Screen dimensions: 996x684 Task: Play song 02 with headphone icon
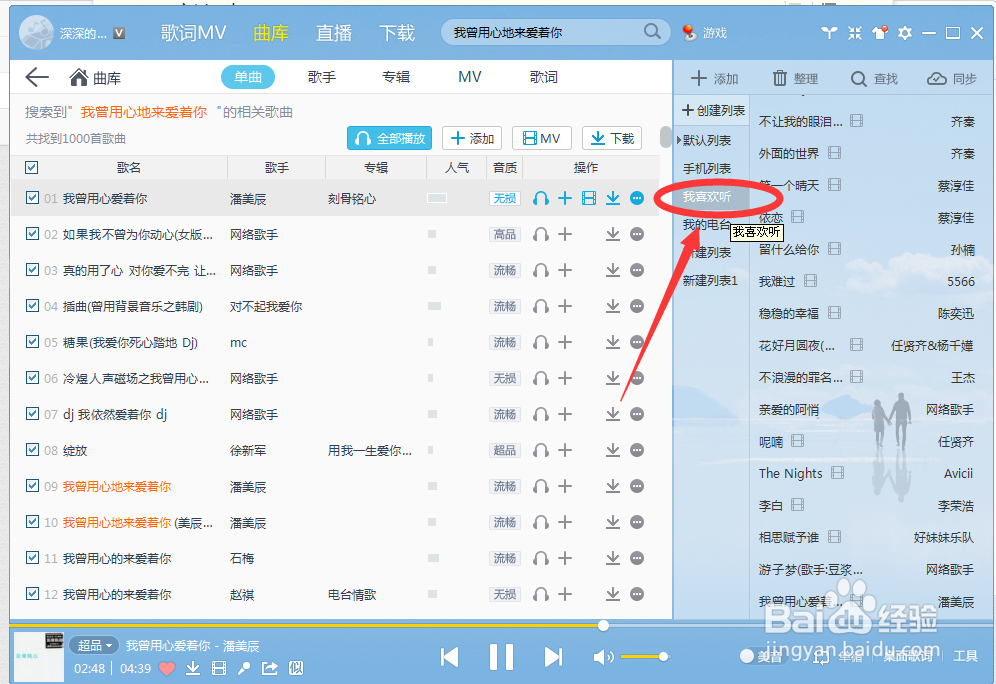click(541, 234)
